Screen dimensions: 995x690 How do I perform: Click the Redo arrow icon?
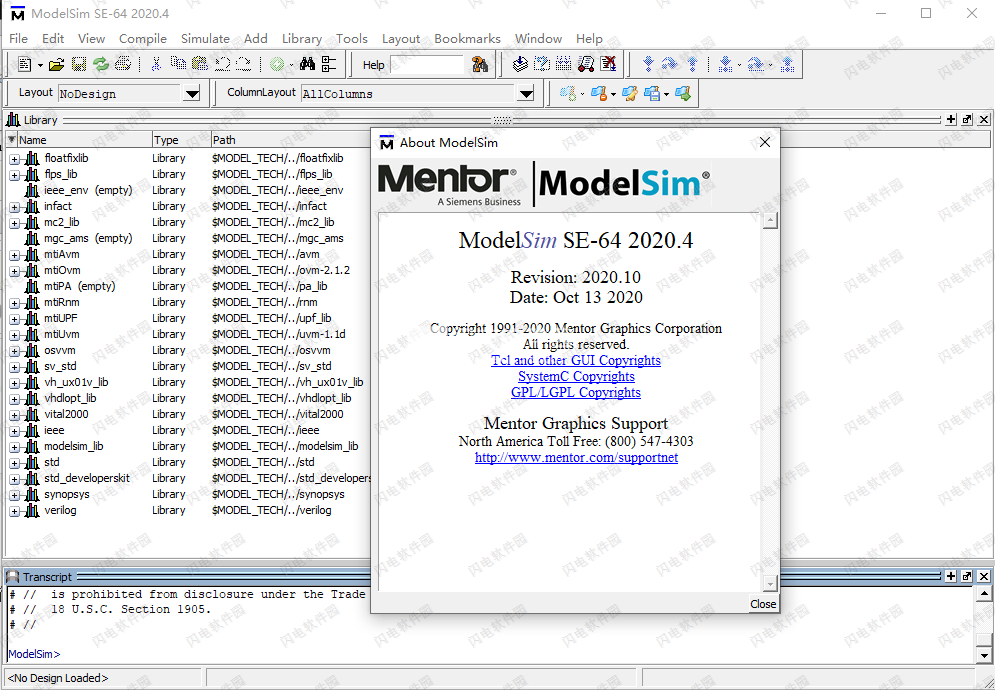coord(244,64)
